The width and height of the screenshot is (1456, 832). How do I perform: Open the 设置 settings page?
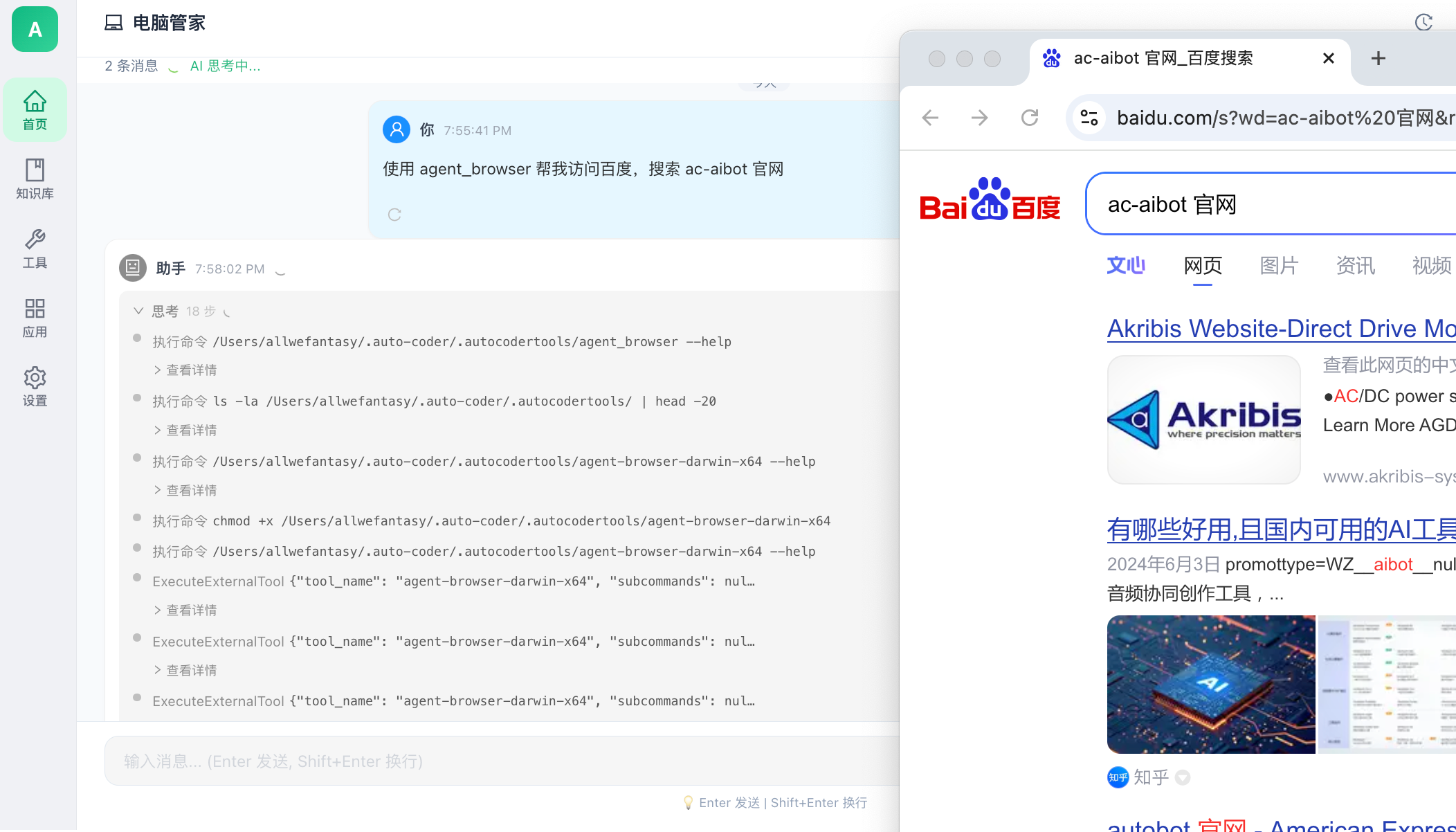click(x=35, y=386)
